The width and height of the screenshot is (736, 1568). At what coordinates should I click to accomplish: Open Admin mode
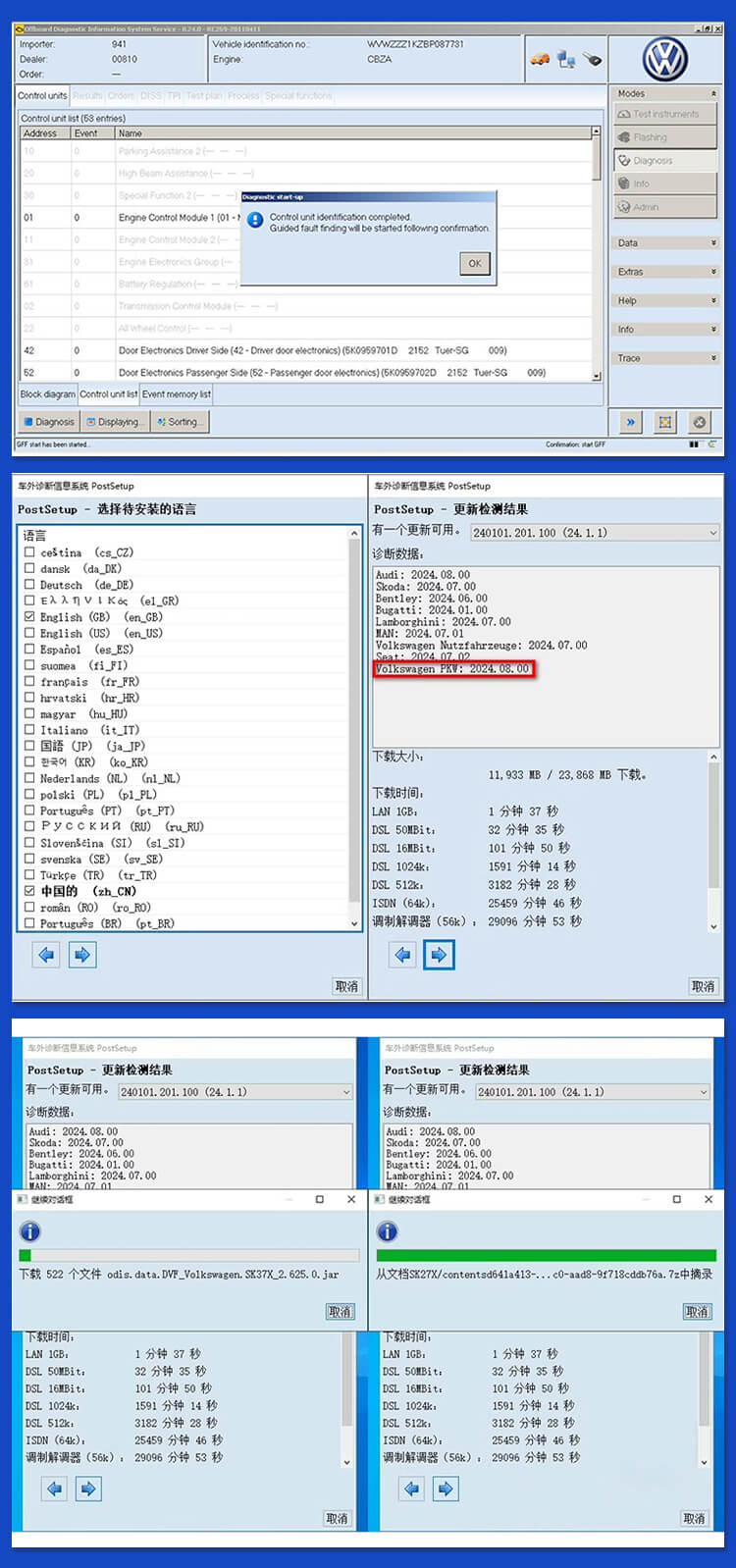[x=665, y=207]
